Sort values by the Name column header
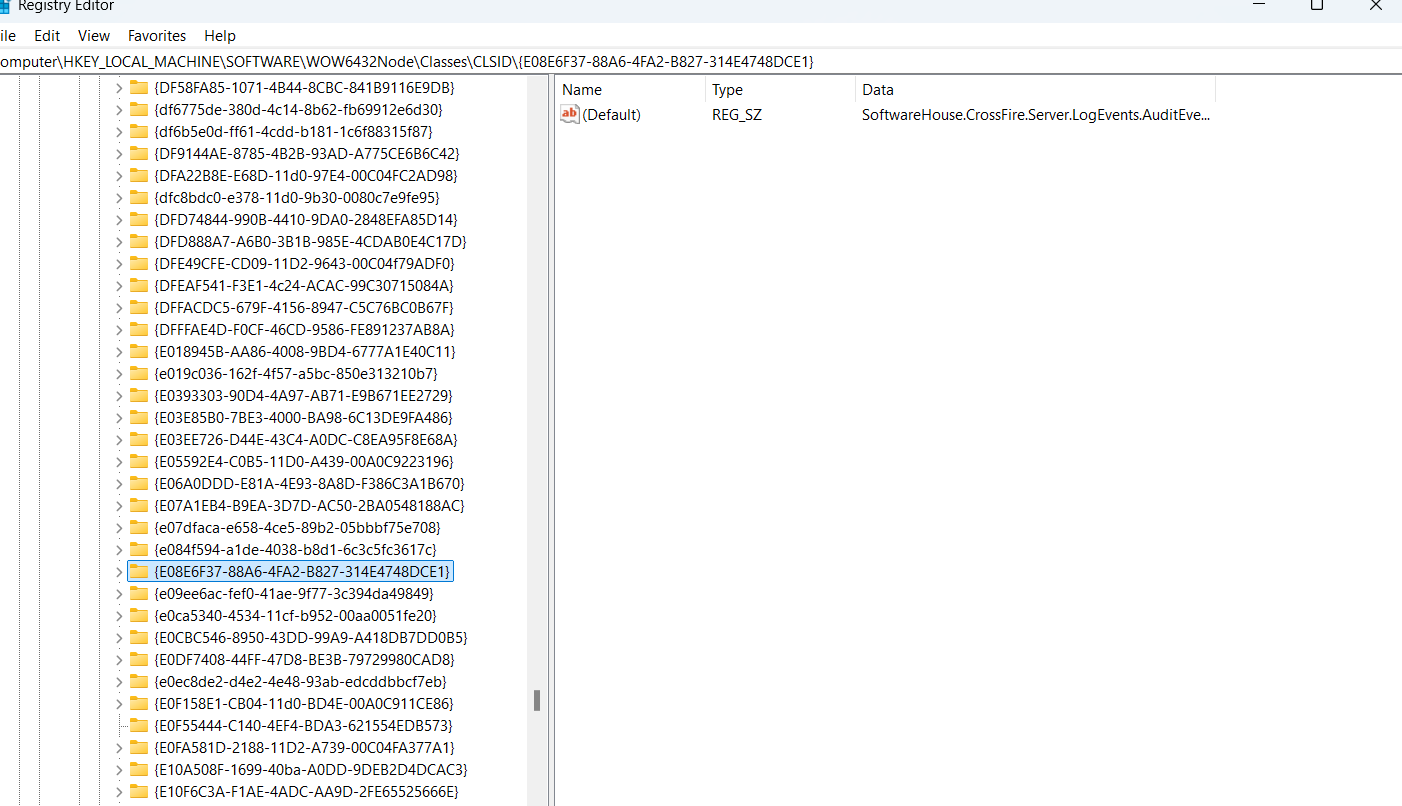This screenshot has height=806, width=1402. (x=630, y=90)
